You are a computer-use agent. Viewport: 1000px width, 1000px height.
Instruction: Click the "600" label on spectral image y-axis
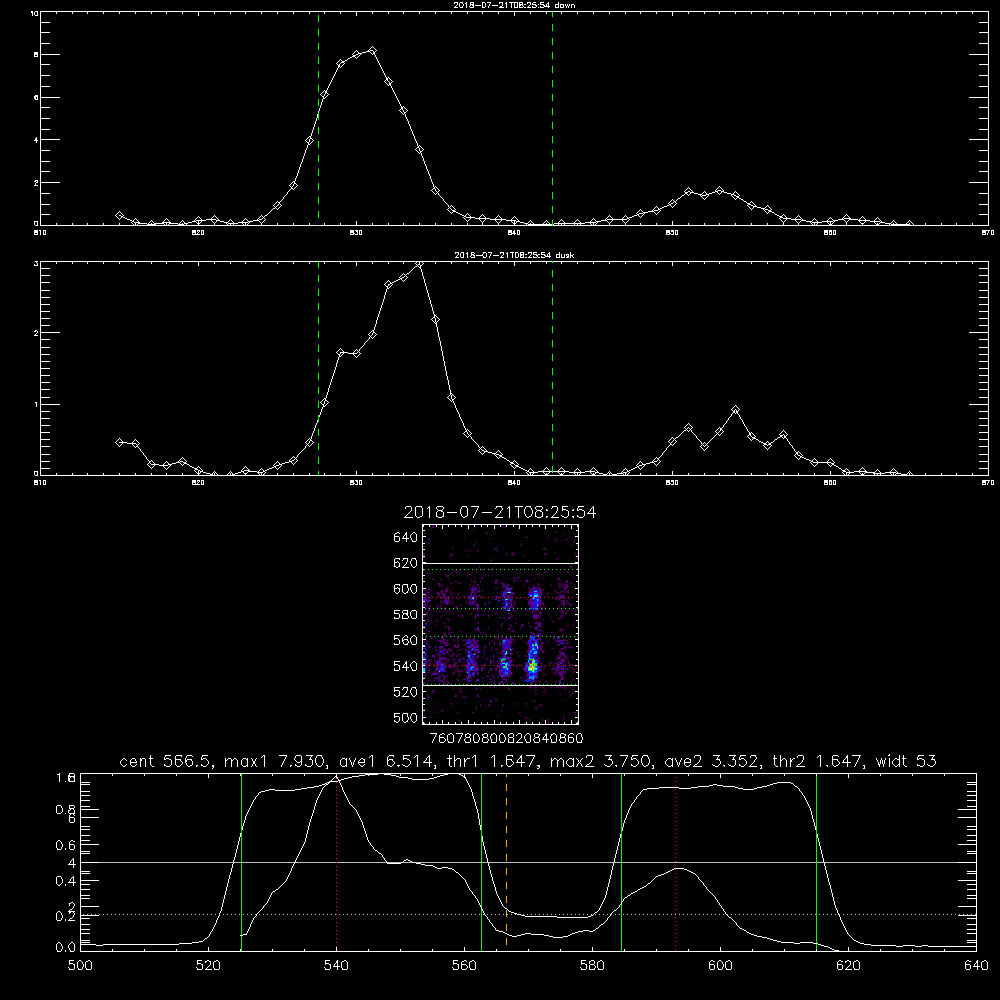(x=406, y=589)
